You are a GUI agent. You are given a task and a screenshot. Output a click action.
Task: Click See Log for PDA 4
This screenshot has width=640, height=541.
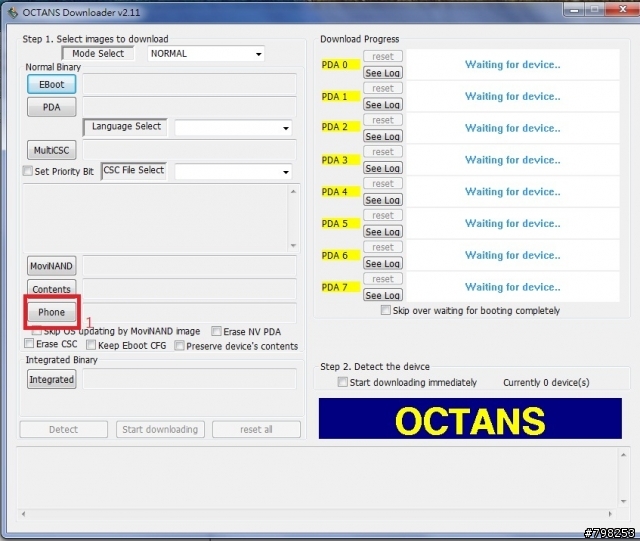tap(383, 200)
